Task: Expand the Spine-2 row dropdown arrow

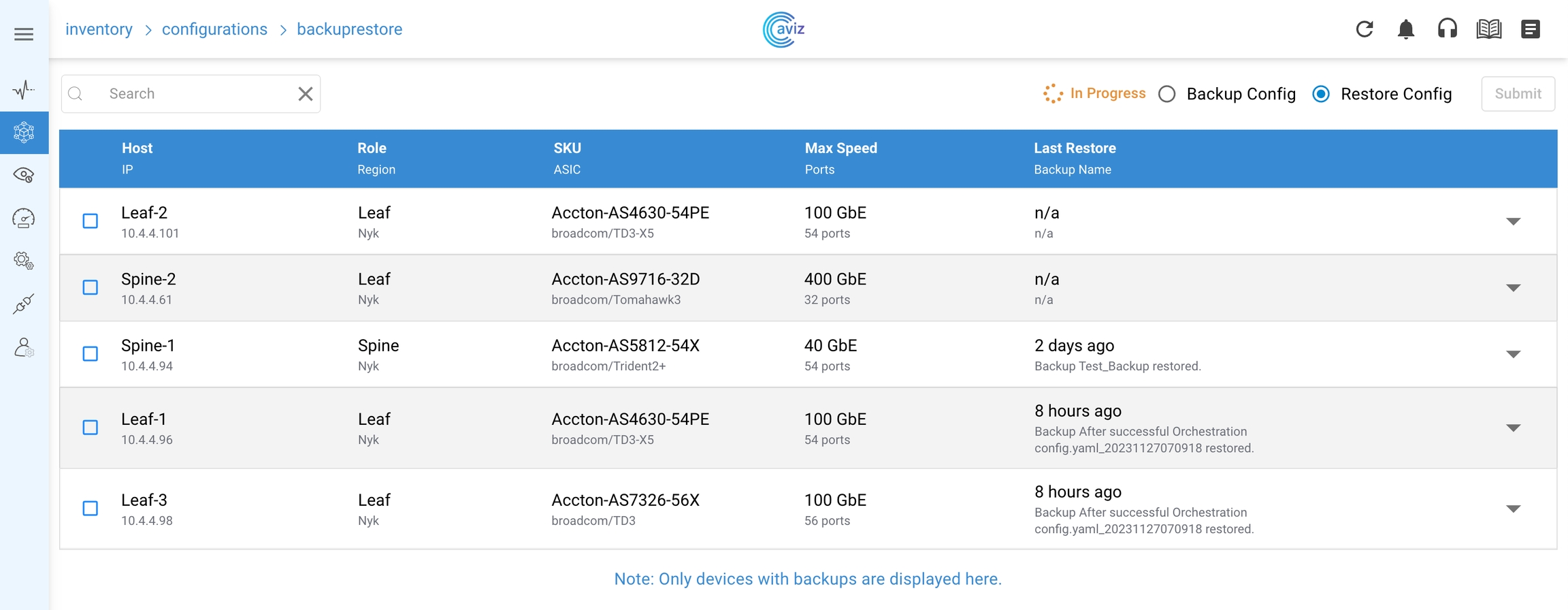Action: (x=1513, y=288)
